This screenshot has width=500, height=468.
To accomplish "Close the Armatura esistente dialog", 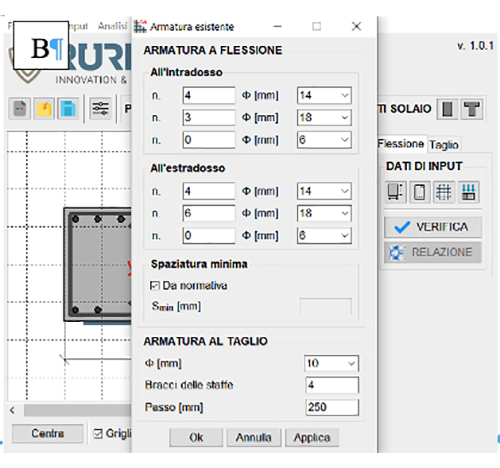I will 356,26.
